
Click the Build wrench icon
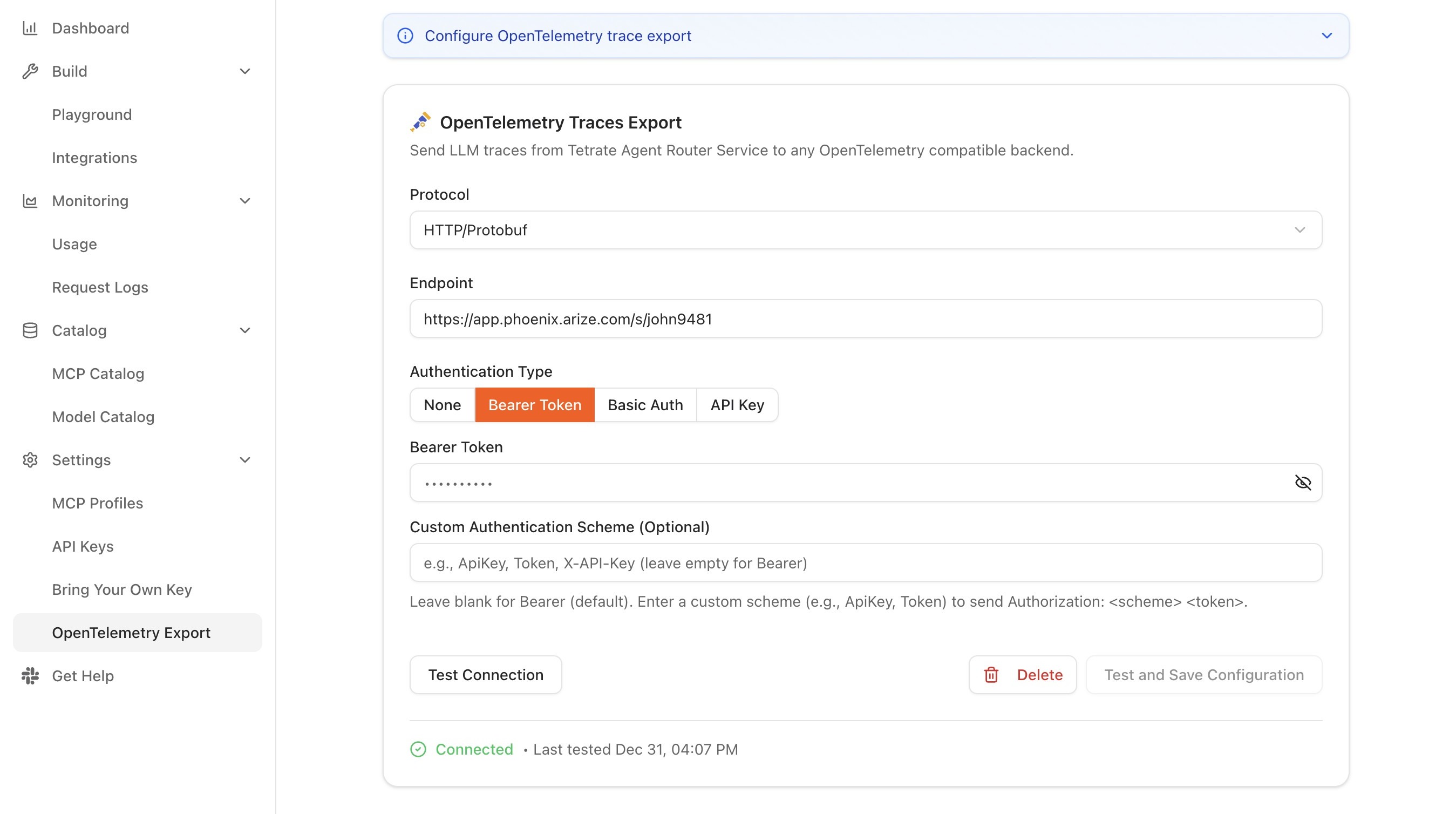(x=30, y=71)
